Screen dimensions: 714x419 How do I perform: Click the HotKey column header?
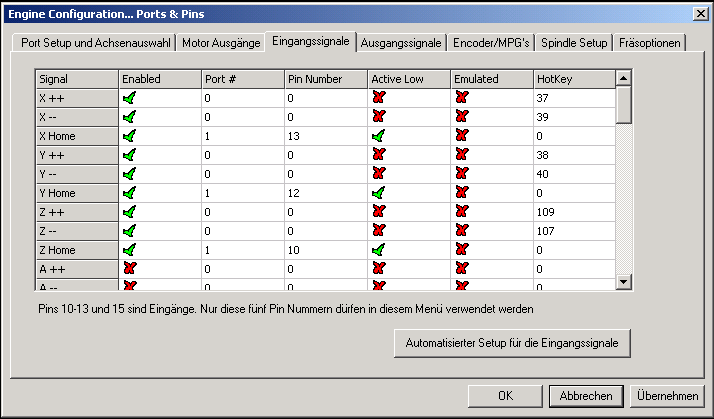[x=574, y=79]
